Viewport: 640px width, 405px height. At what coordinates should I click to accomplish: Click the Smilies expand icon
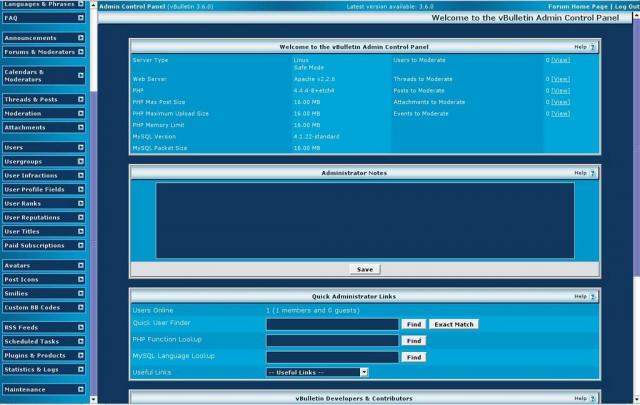click(80, 293)
